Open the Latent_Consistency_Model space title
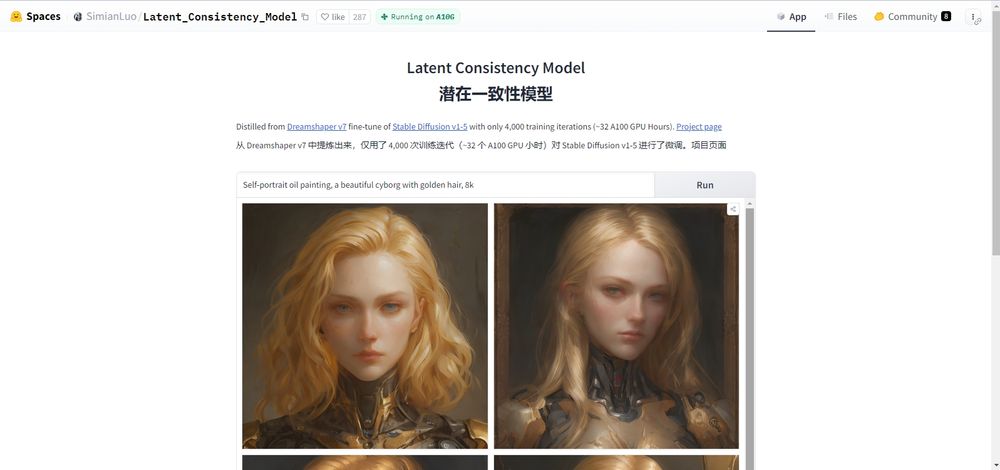This screenshot has height=470, width=1000. pyautogui.click(x=220, y=17)
